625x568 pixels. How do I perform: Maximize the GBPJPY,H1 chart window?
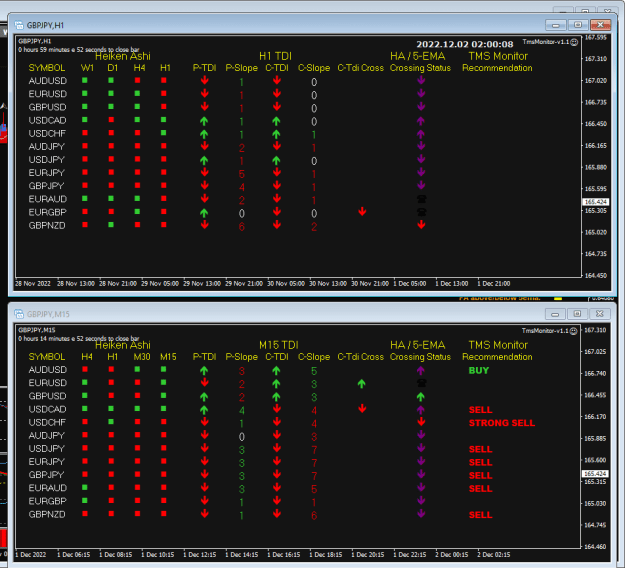coord(578,25)
